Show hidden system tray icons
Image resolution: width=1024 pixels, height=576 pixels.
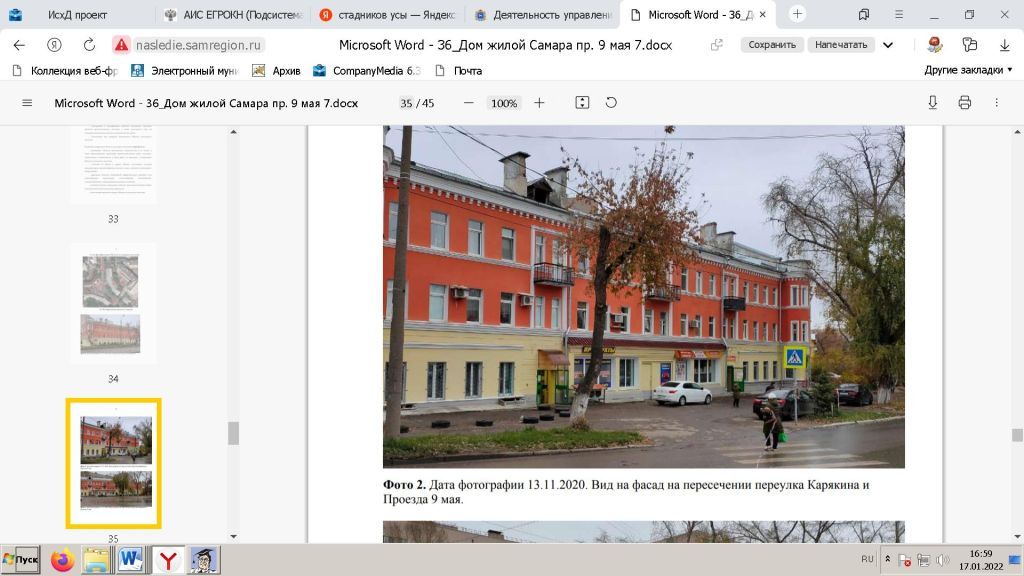click(886, 560)
